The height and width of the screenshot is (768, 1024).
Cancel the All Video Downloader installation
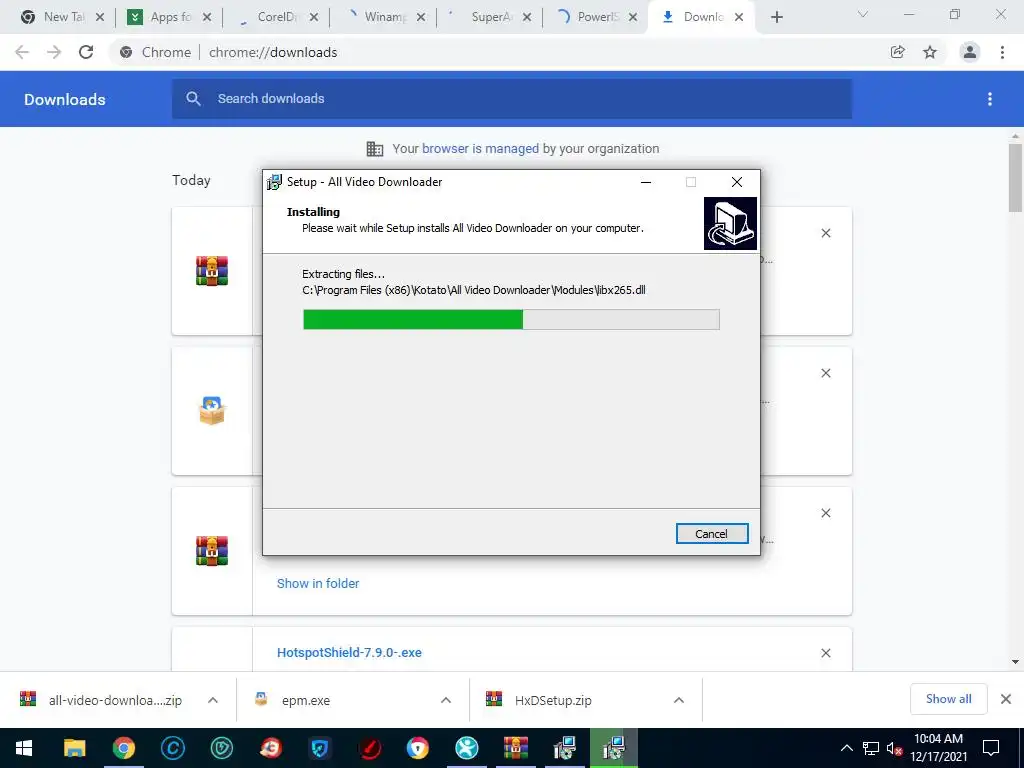[712, 534]
